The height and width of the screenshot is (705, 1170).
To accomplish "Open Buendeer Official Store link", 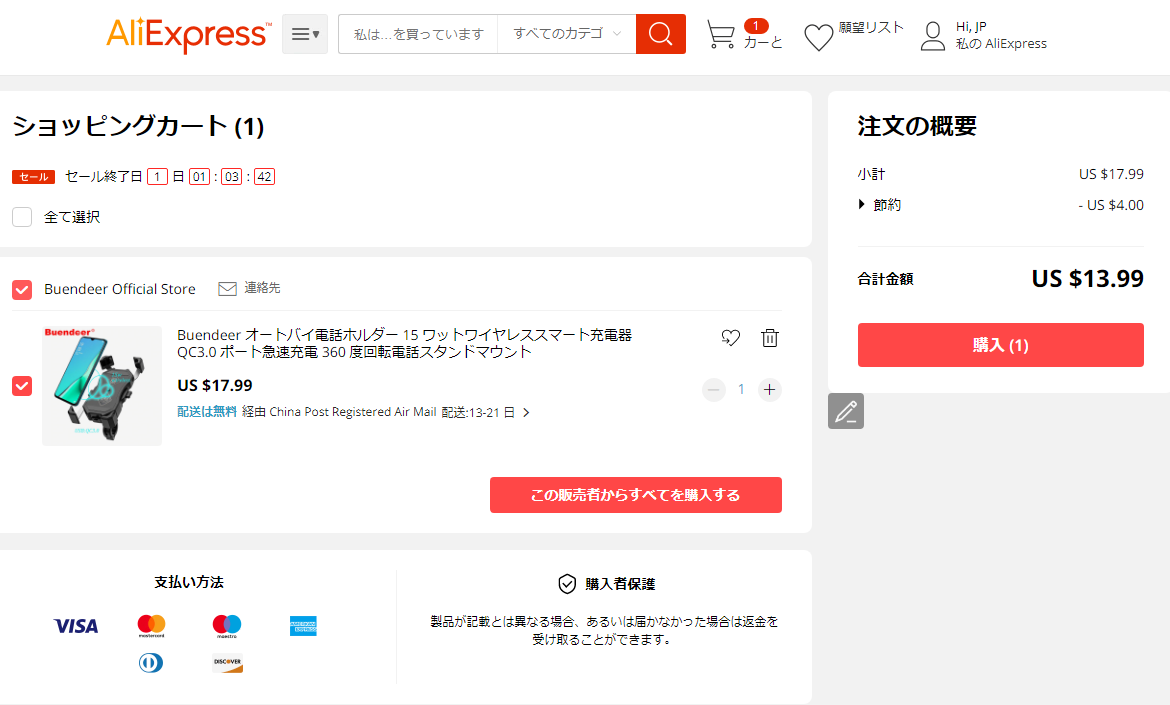I will [119, 289].
